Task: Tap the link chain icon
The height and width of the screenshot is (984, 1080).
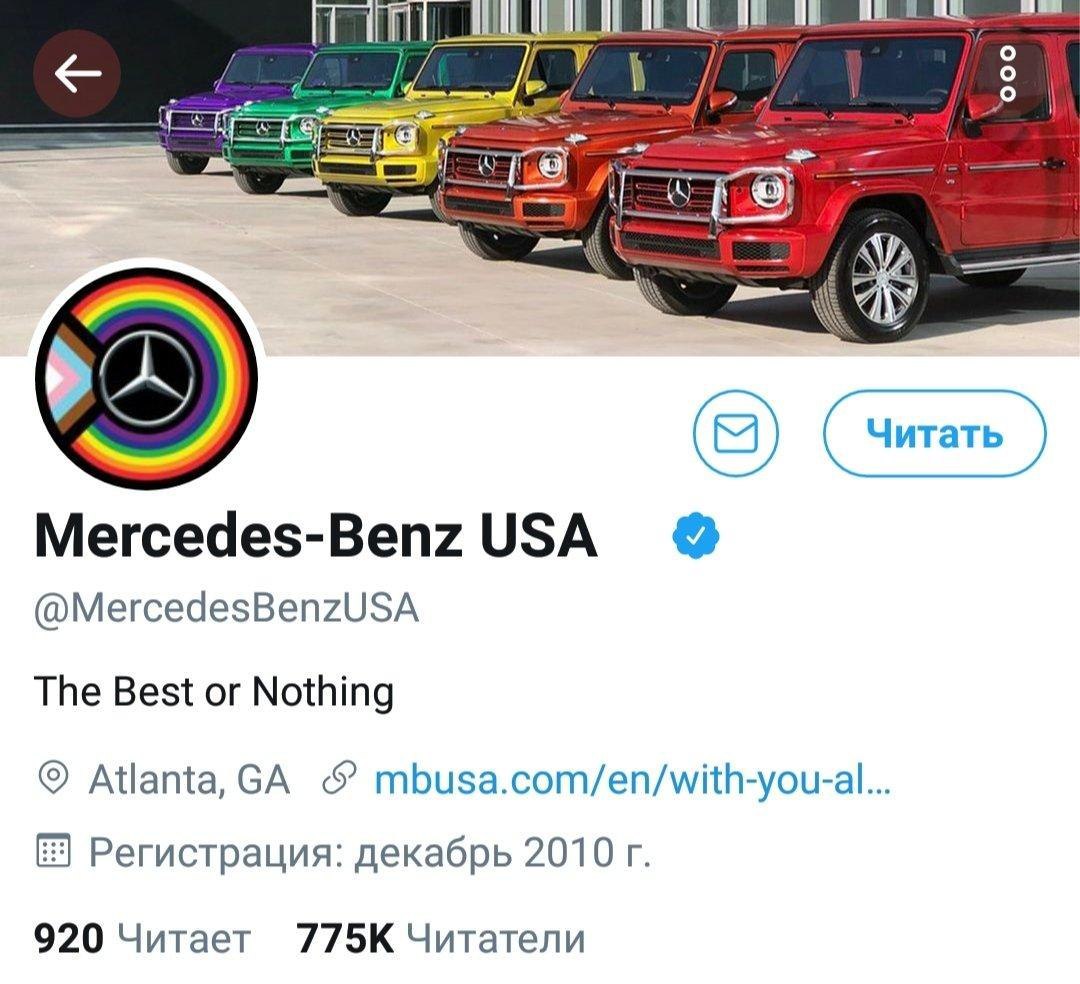Action: pyautogui.click(x=340, y=779)
